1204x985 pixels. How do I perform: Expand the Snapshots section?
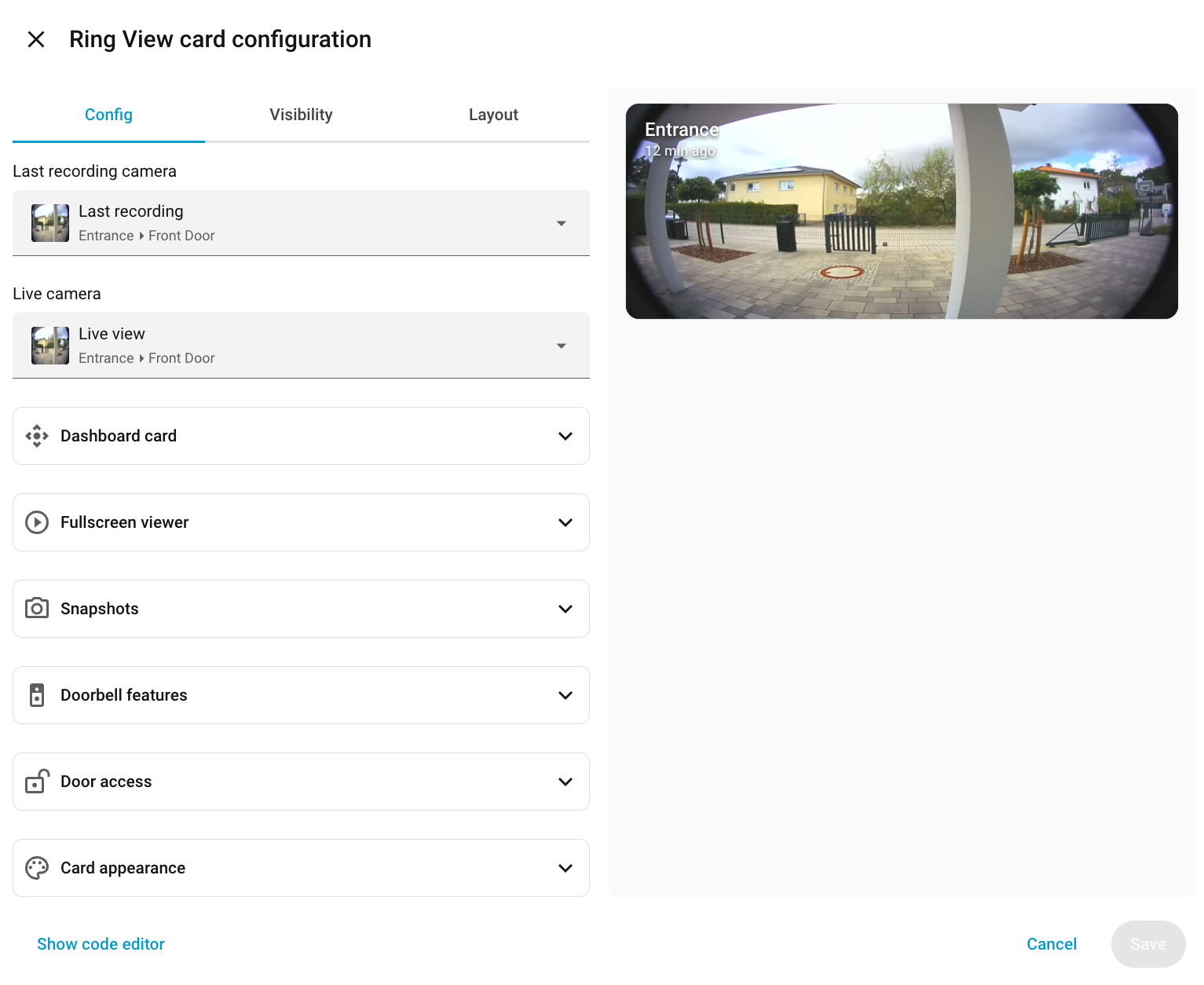tap(301, 609)
